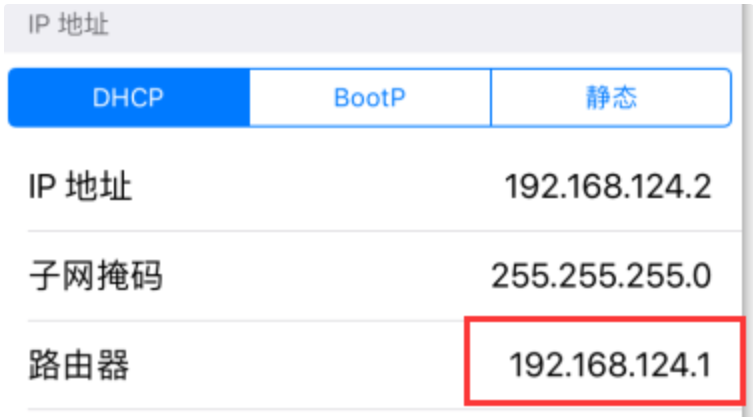This screenshot has height=417, width=753.
Task: Select the 路由器 row label
Action: click(79, 365)
